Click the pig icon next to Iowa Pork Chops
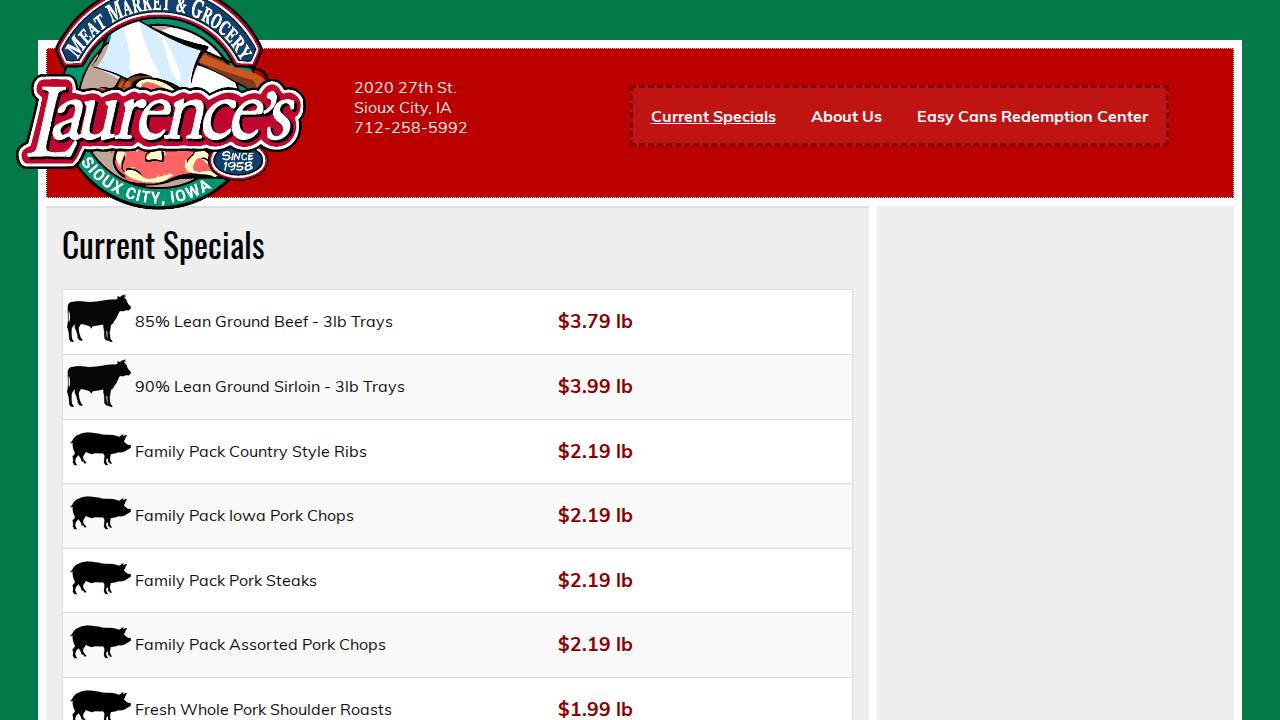This screenshot has width=1280, height=720. point(99,513)
